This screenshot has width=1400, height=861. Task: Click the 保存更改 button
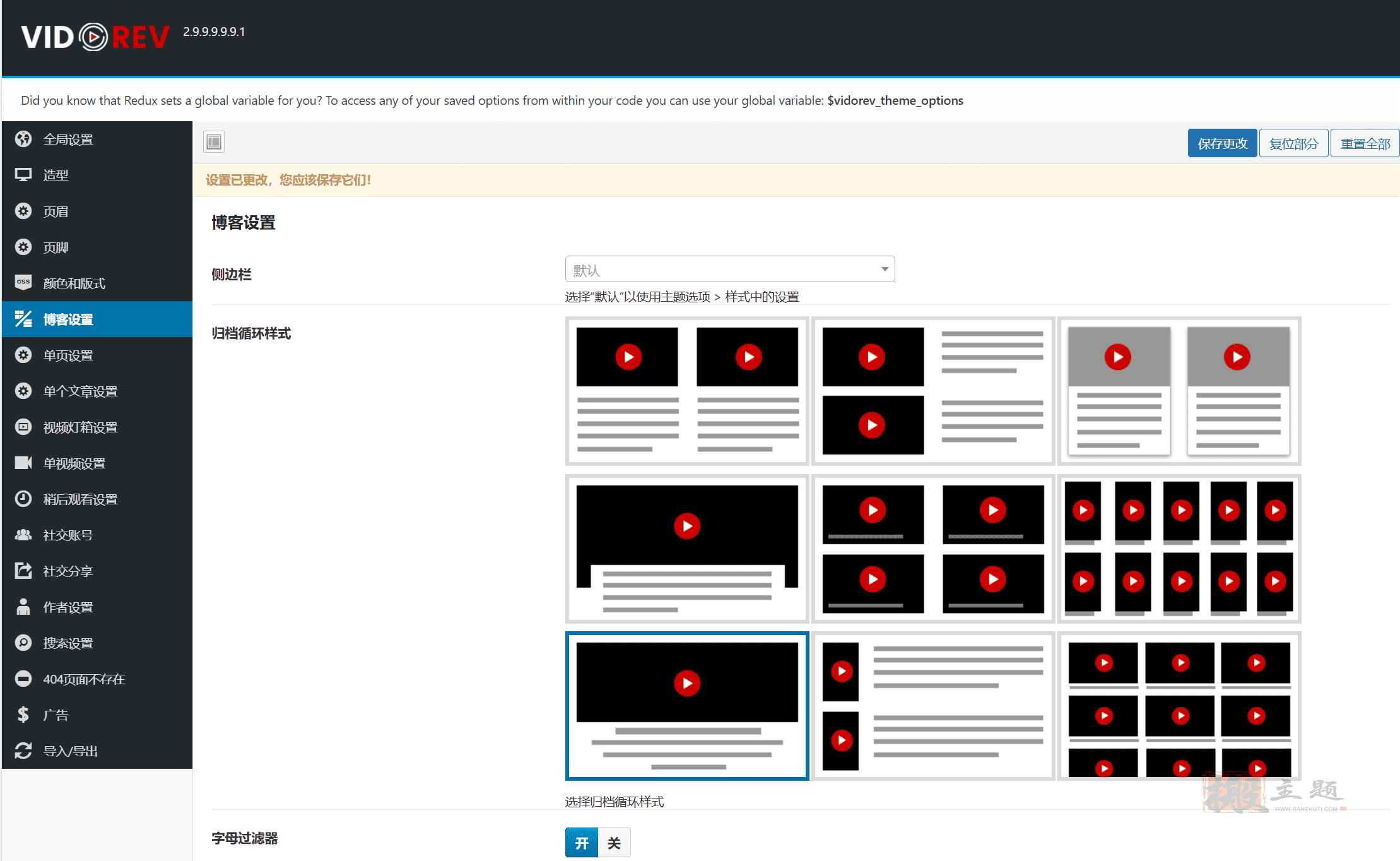(1222, 143)
